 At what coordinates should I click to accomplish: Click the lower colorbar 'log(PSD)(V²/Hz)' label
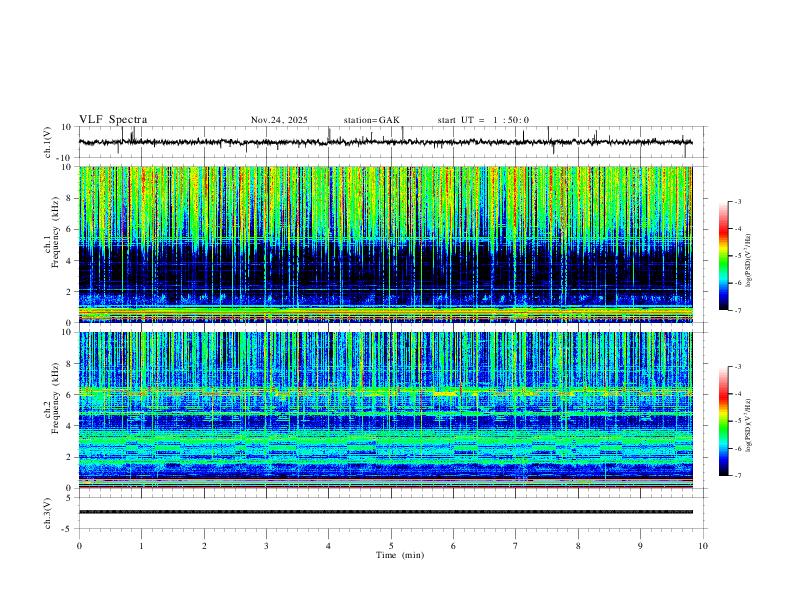[x=749, y=425]
